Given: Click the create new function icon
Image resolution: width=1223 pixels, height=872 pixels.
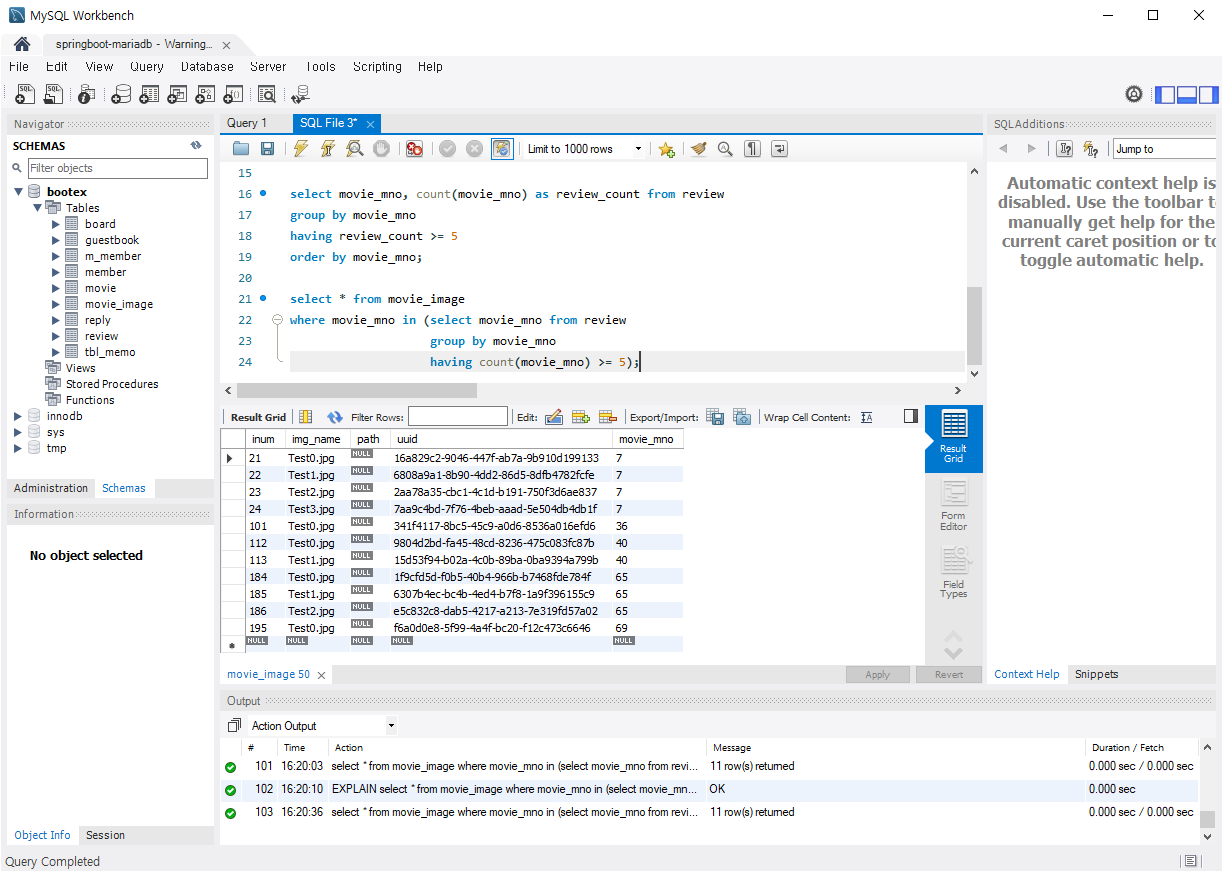Looking at the screenshot, I should 233,94.
